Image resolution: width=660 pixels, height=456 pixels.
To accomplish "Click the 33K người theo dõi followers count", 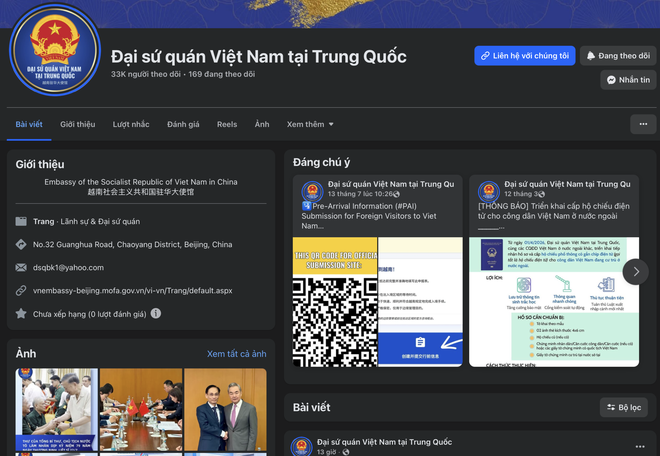I will (x=146, y=74).
